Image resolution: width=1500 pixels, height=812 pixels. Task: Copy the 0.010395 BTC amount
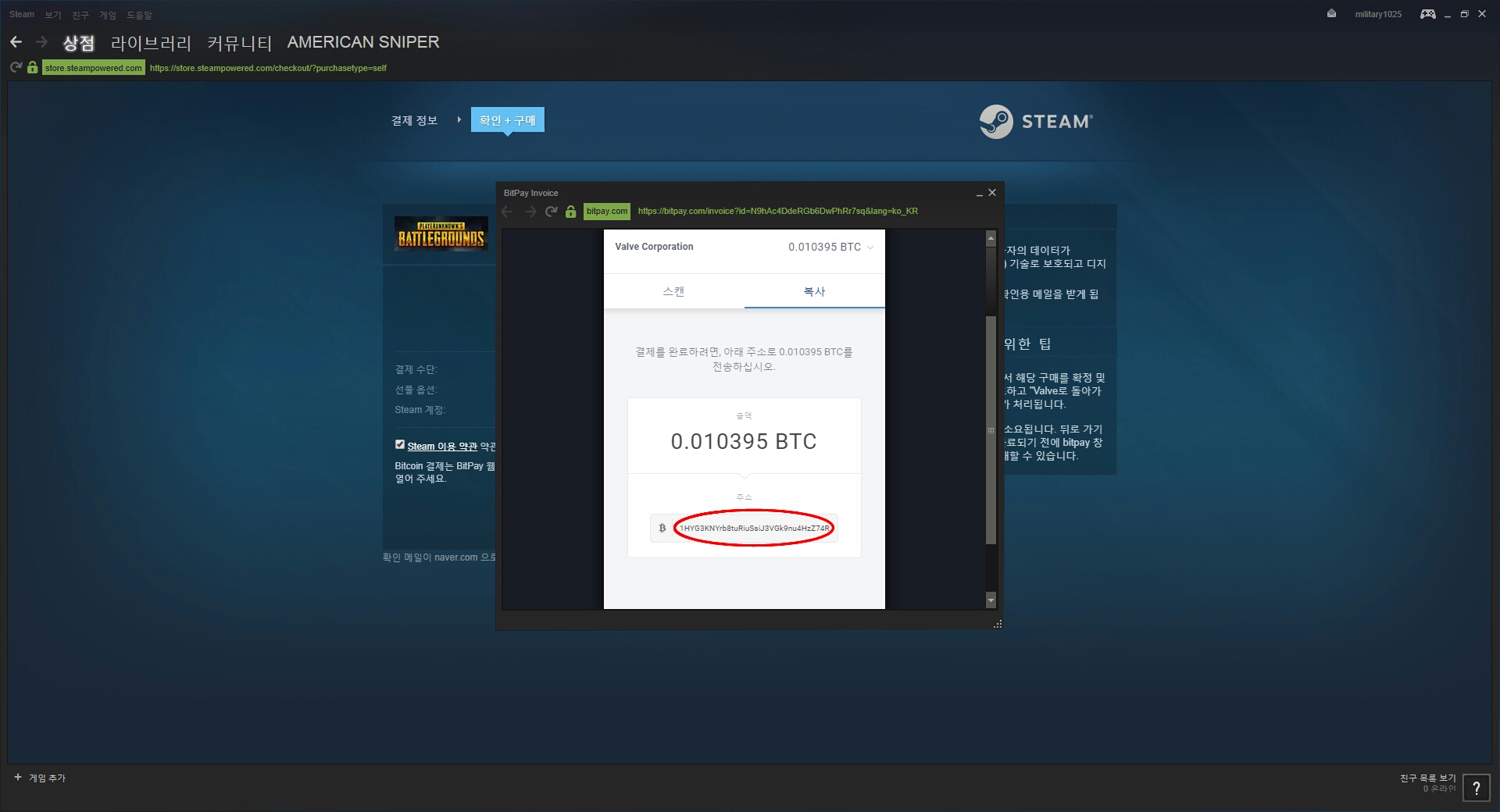coord(744,441)
